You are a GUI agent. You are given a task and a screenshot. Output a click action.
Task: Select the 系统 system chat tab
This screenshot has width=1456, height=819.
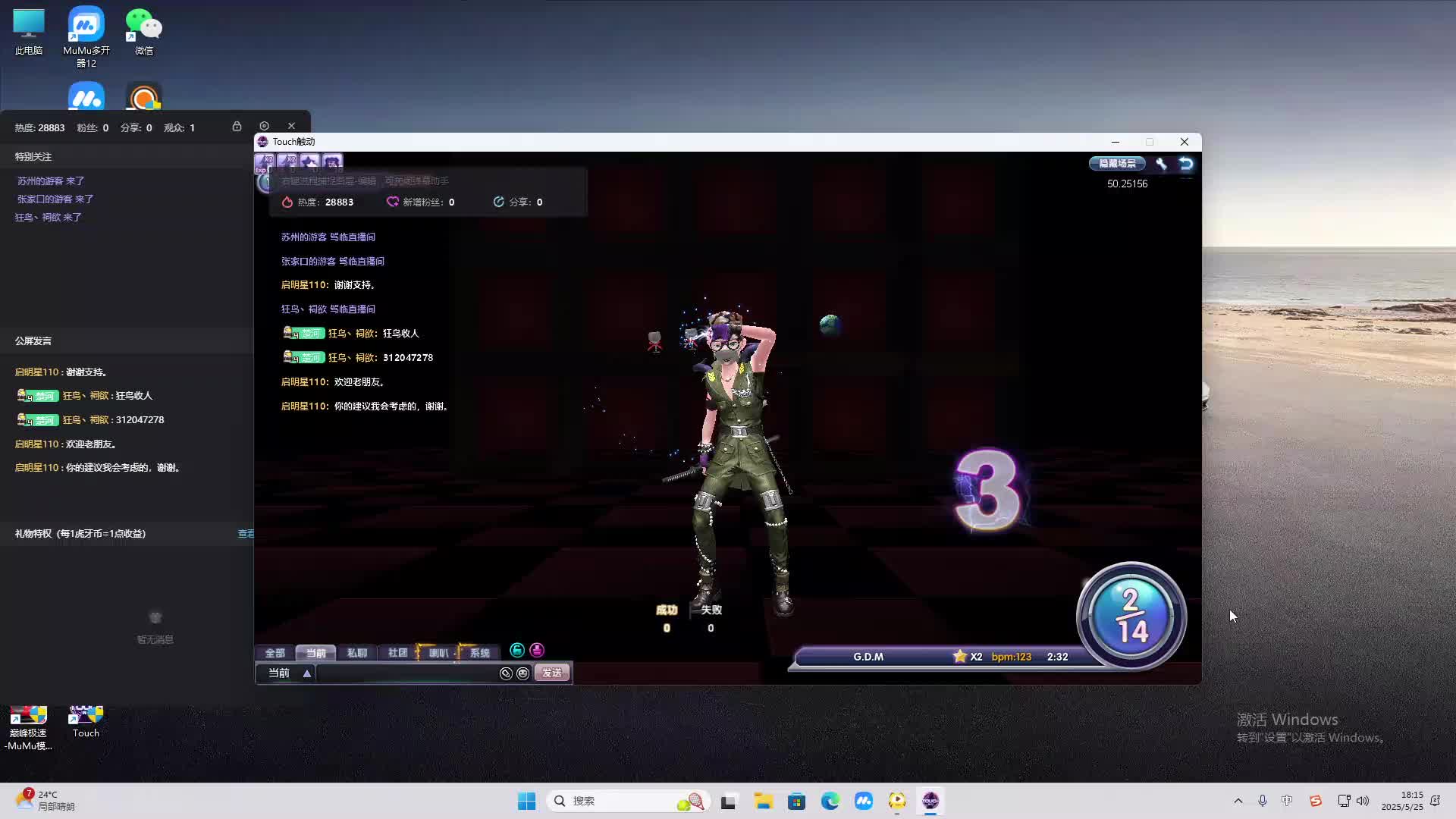[479, 653]
